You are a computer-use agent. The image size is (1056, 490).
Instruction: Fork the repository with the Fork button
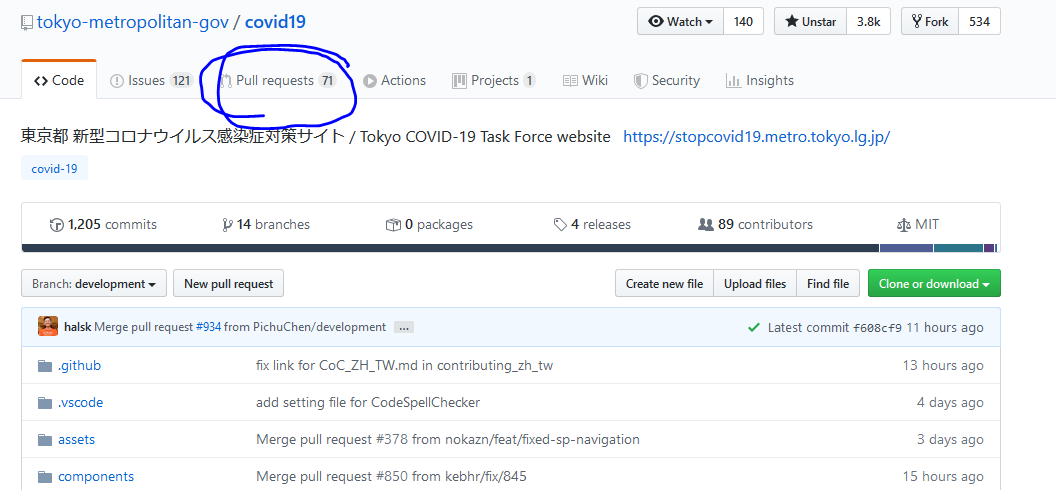[929, 22]
